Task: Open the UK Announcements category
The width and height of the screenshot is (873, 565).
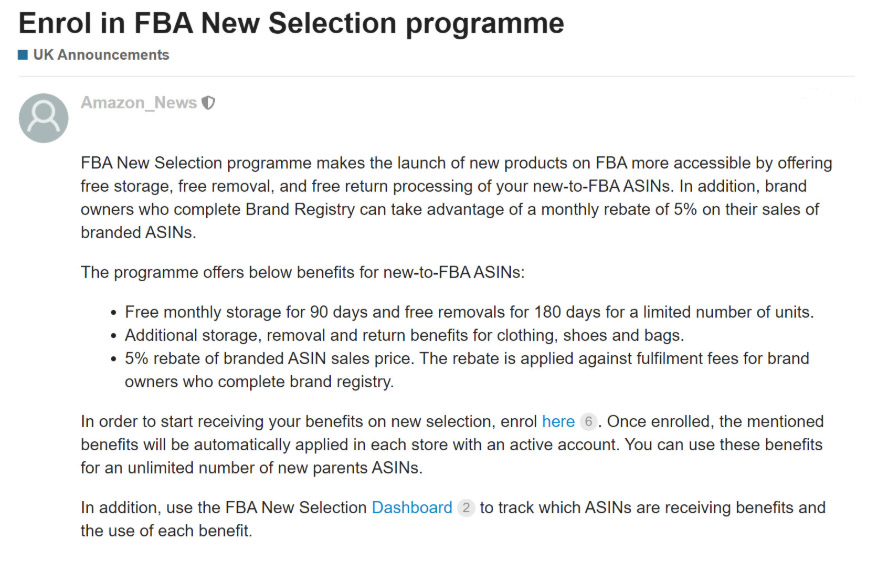Action: coord(101,55)
